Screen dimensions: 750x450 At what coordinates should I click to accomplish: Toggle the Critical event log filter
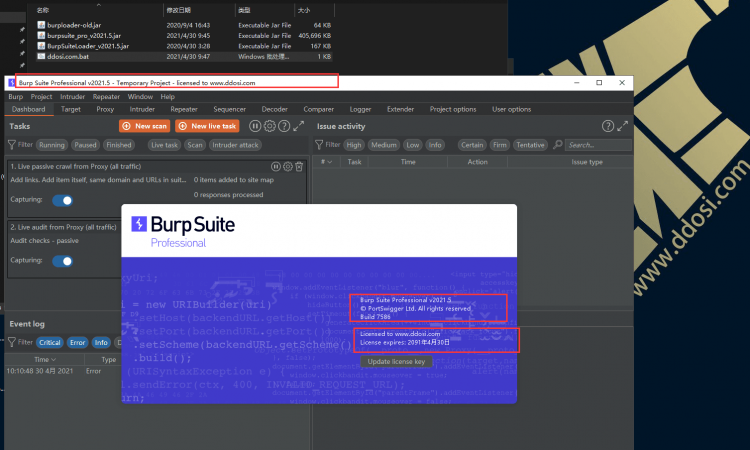tap(50, 342)
